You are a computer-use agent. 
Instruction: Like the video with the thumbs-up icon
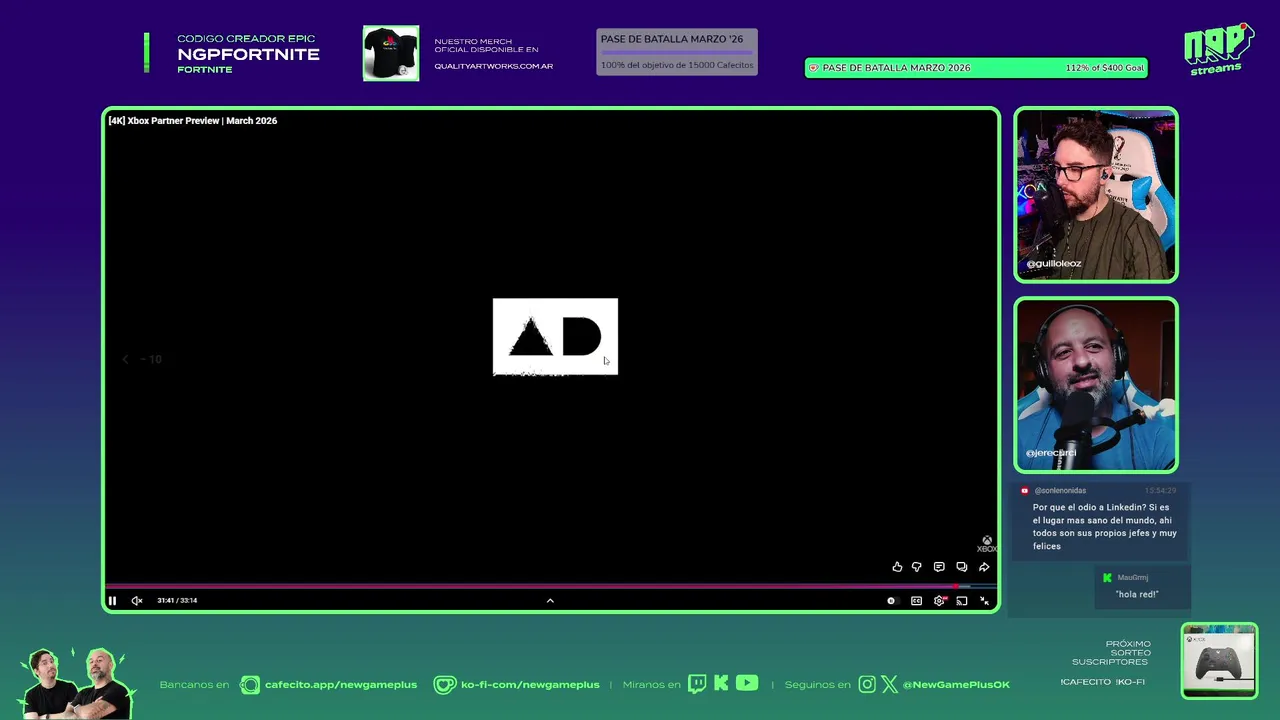tap(897, 567)
